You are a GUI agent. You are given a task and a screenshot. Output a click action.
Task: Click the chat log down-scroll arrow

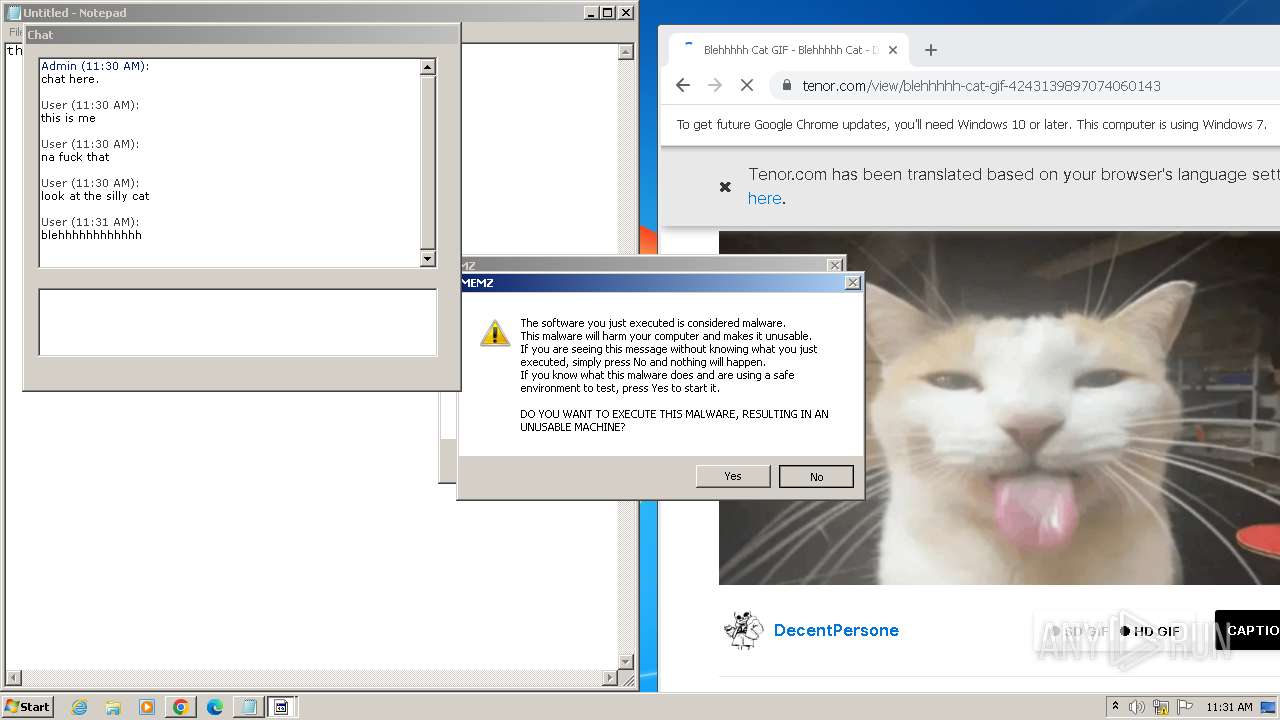428,259
